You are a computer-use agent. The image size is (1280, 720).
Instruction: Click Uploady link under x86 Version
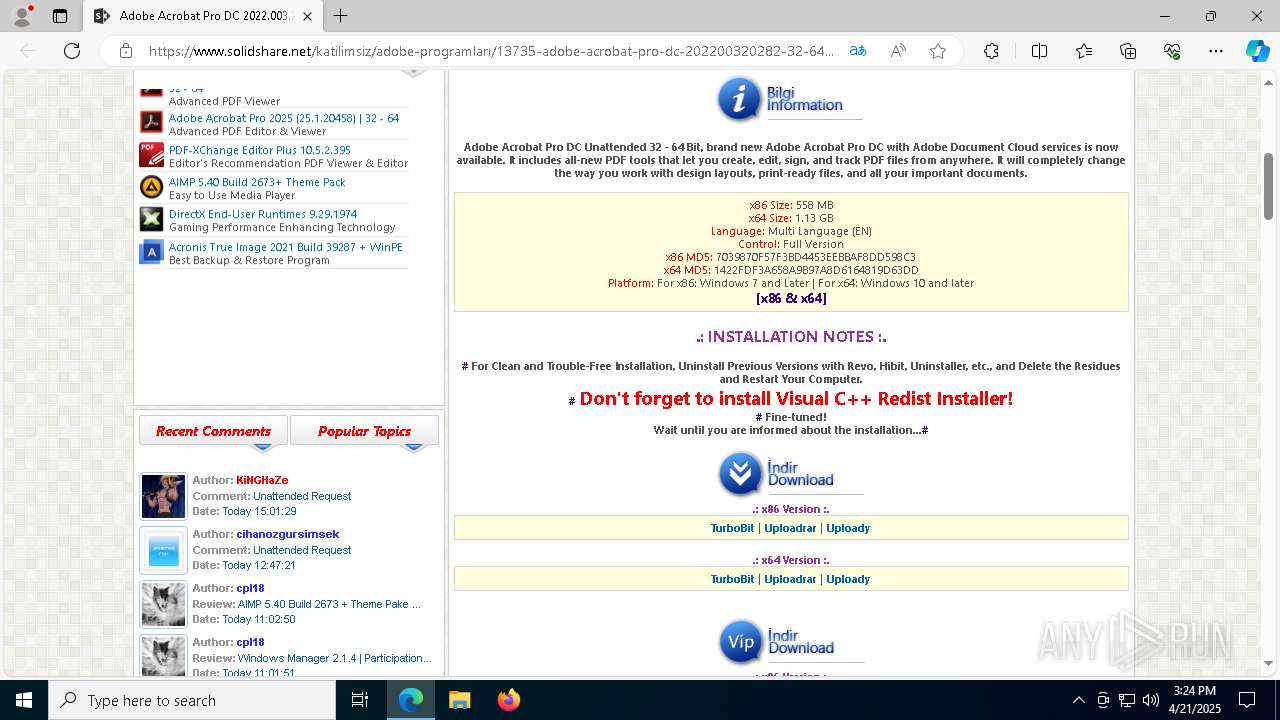click(x=848, y=528)
